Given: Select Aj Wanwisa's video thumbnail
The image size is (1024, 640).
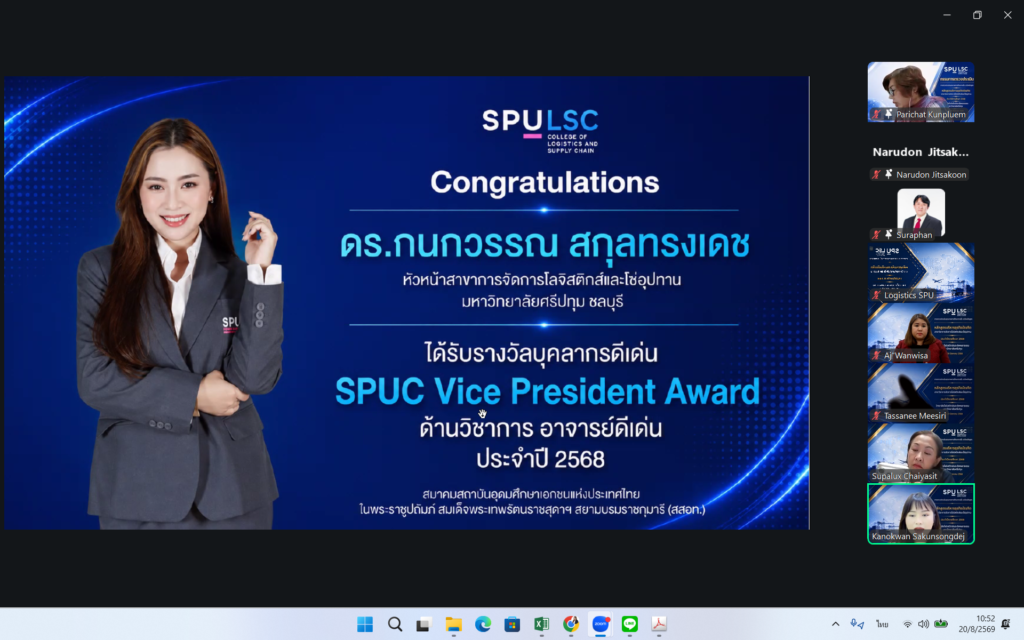Looking at the screenshot, I should click(921, 333).
